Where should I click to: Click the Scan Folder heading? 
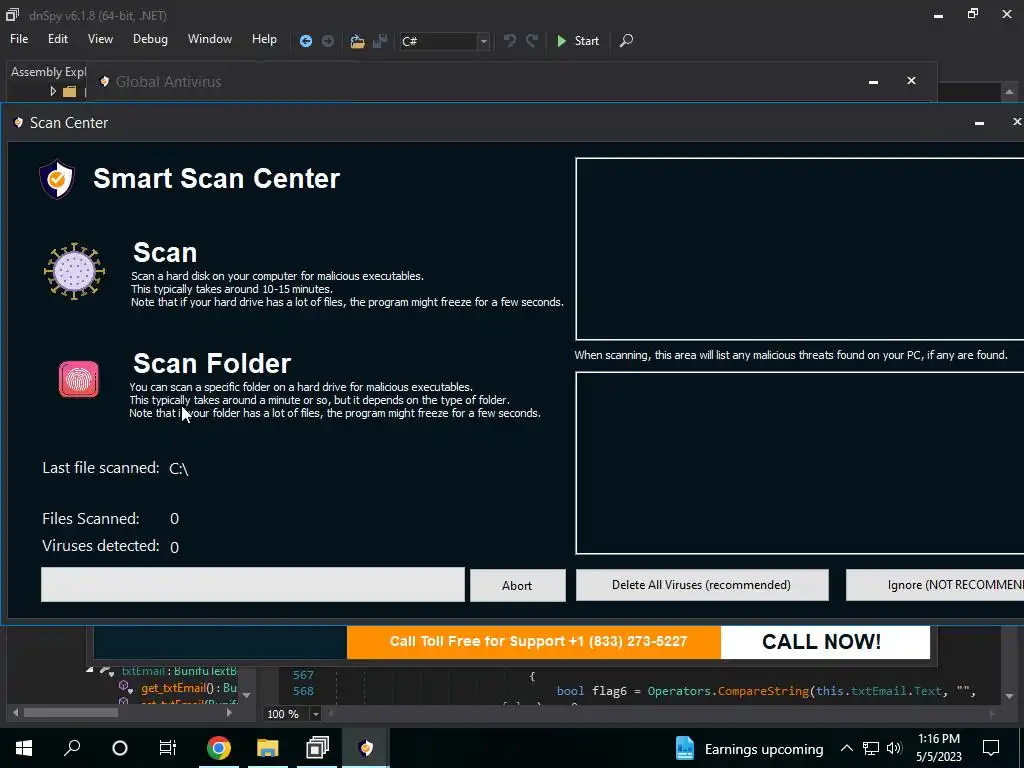[212, 363]
